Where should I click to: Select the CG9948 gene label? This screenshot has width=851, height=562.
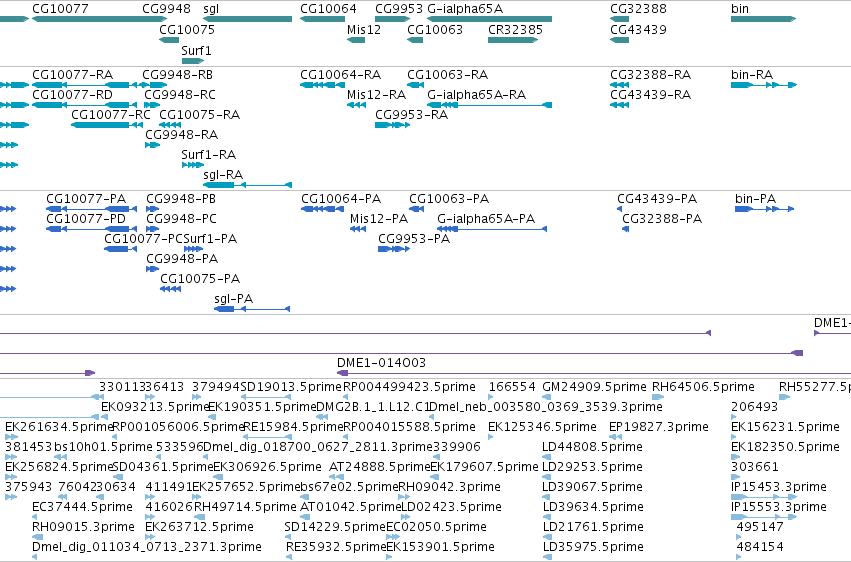(167, 9)
